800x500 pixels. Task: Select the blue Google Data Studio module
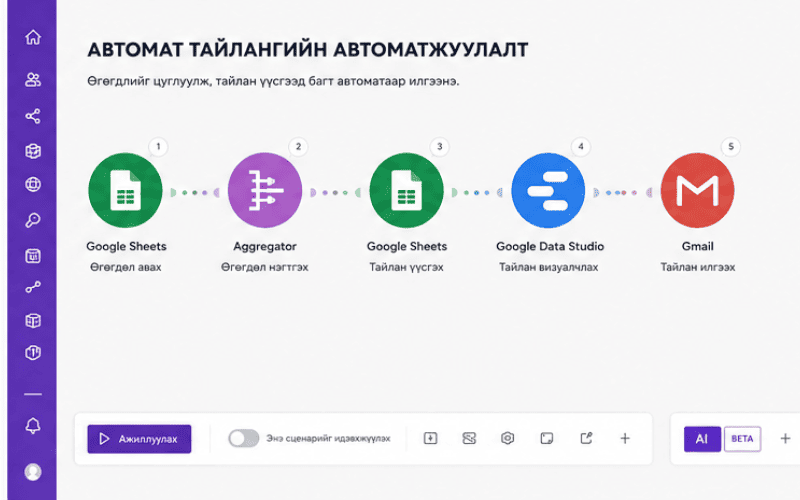(x=548, y=190)
